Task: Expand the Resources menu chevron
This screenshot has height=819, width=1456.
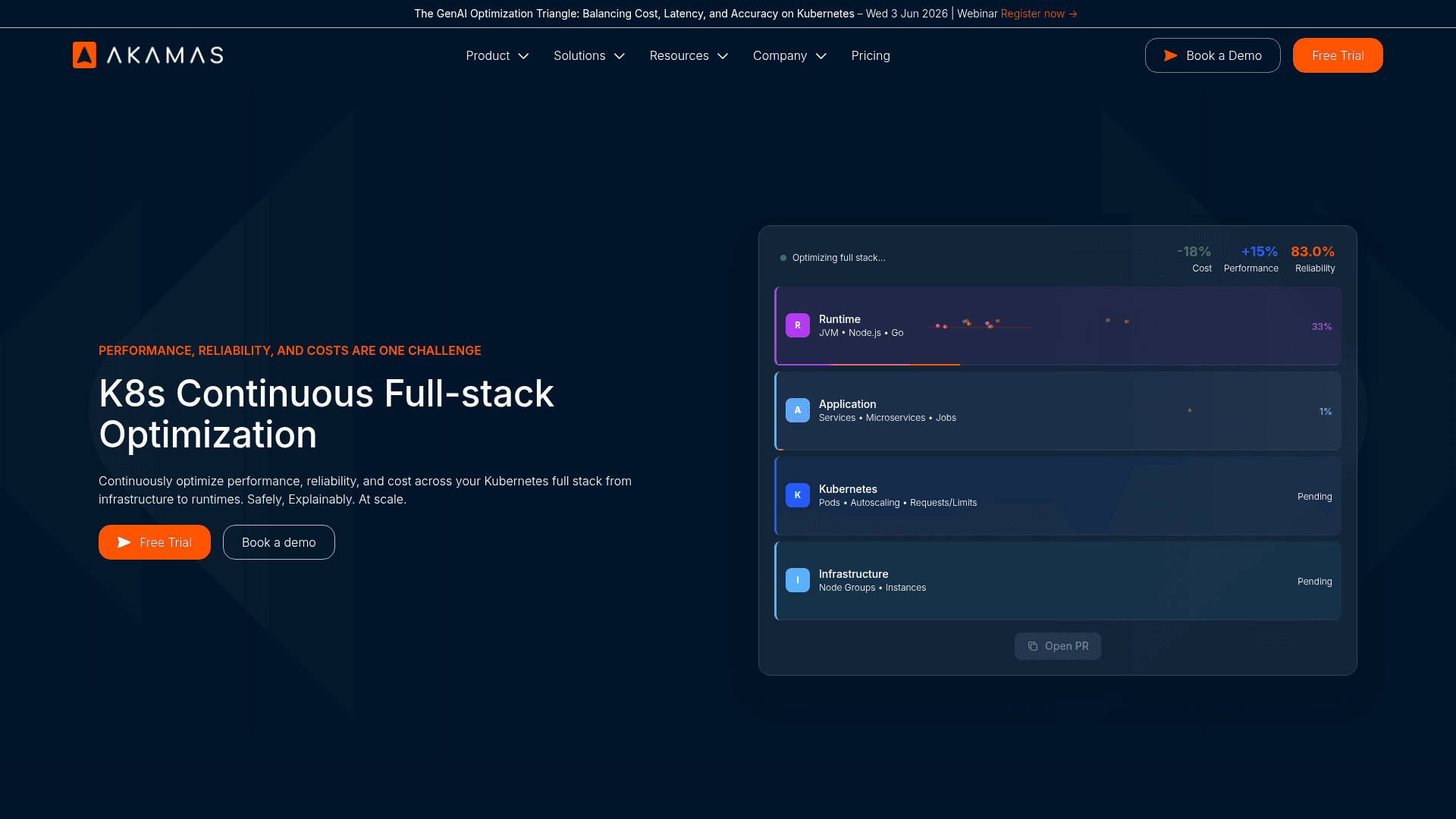Action: click(723, 56)
